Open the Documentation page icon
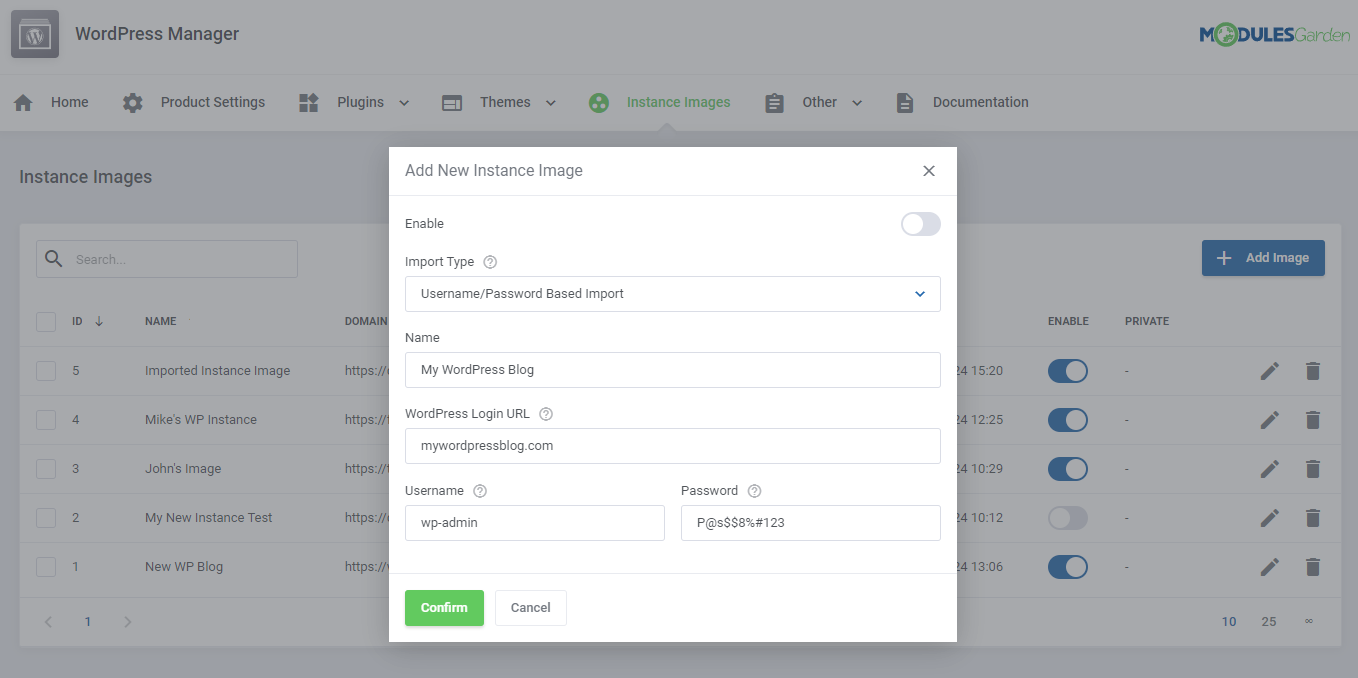This screenshot has height=678, width=1358. pos(905,101)
